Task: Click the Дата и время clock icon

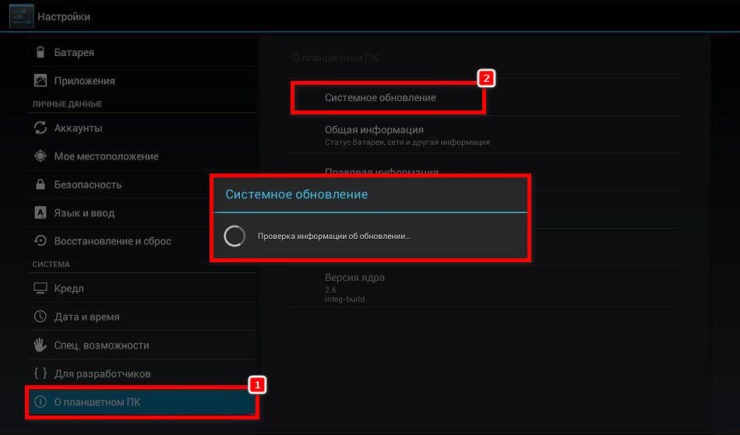Action: click(x=40, y=317)
